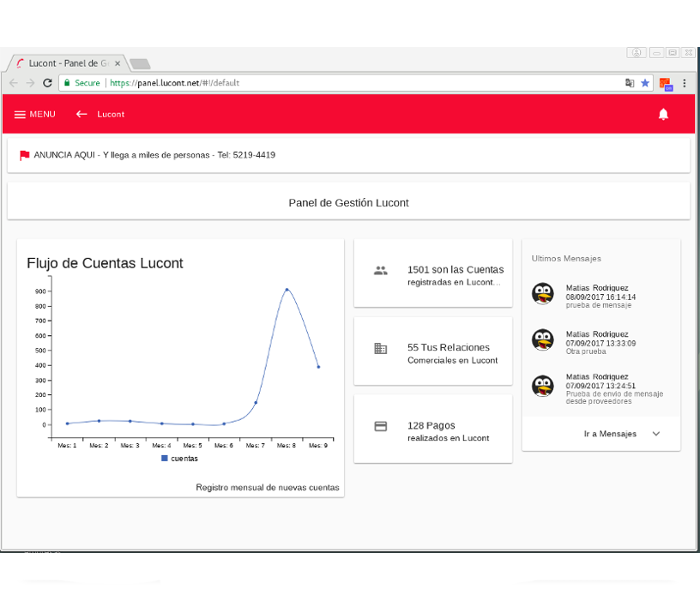The height and width of the screenshot is (600, 700).
Task: Click the translate icon in the address bar
Action: [629, 83]
